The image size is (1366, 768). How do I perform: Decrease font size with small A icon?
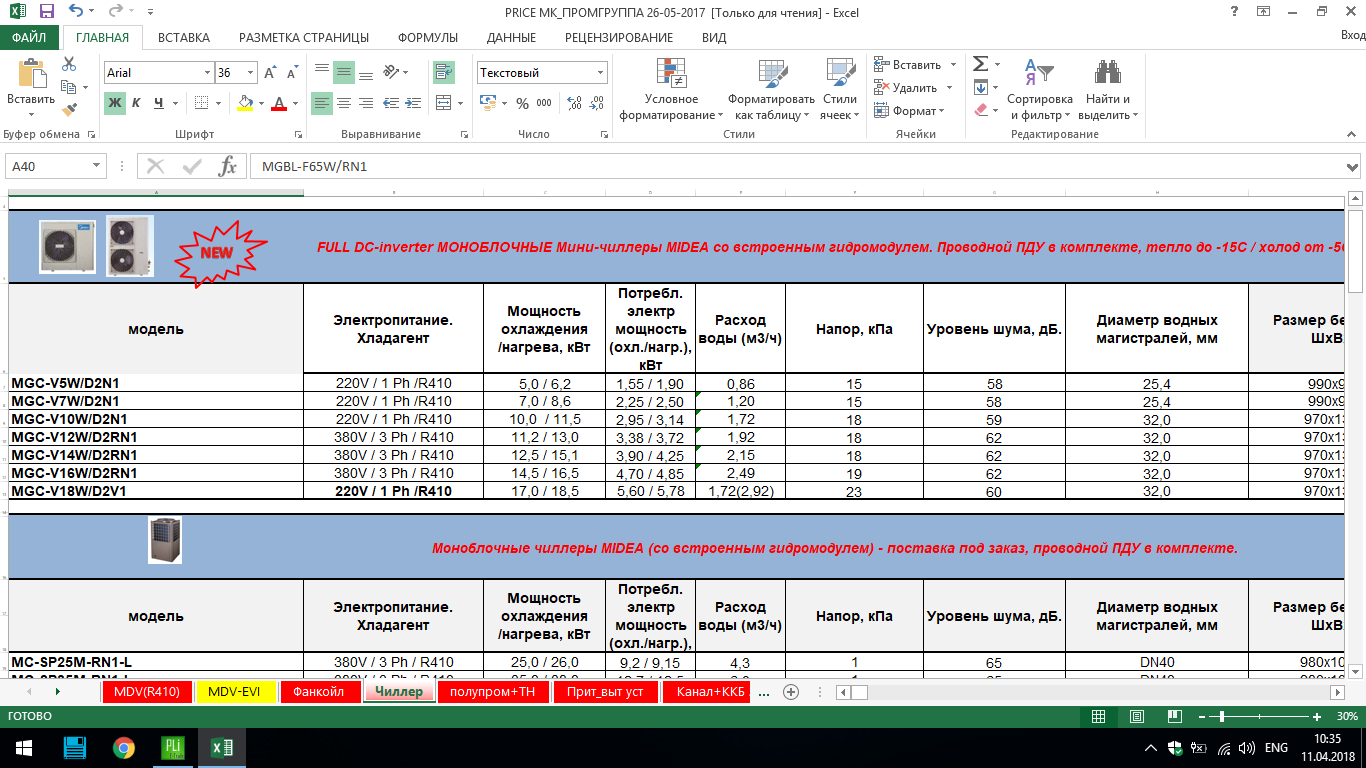pyautogui.click(x=291, y=73)
